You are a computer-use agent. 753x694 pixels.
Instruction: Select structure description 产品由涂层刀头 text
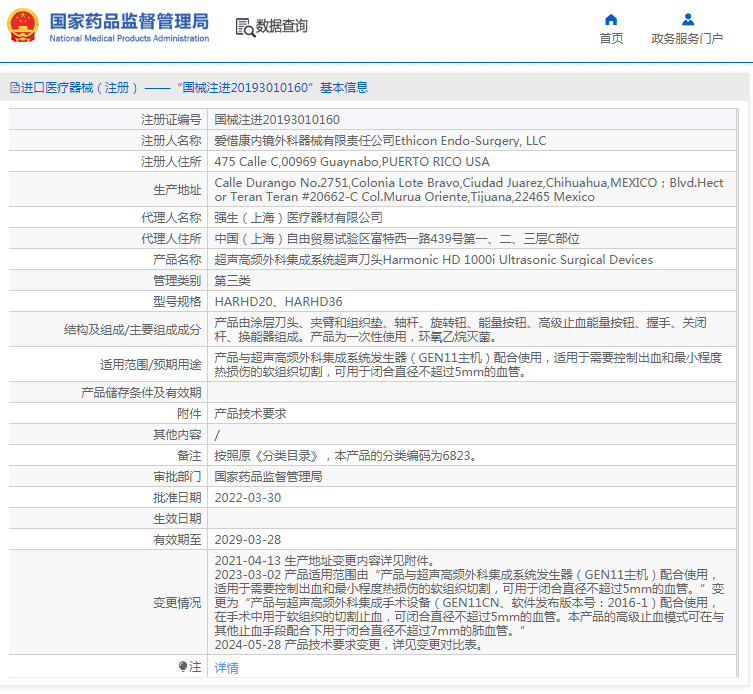click(x=461, y=329)
